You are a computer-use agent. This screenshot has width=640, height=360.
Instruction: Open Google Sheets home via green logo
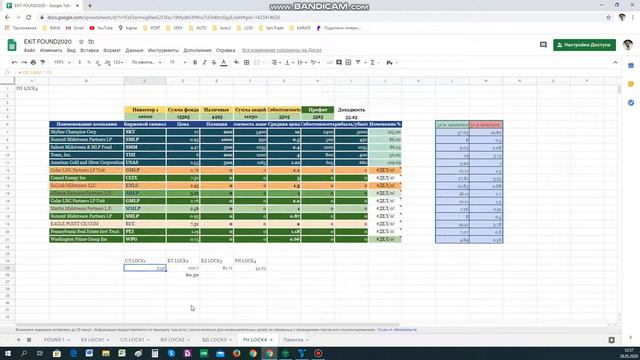(x=12, y=45)
